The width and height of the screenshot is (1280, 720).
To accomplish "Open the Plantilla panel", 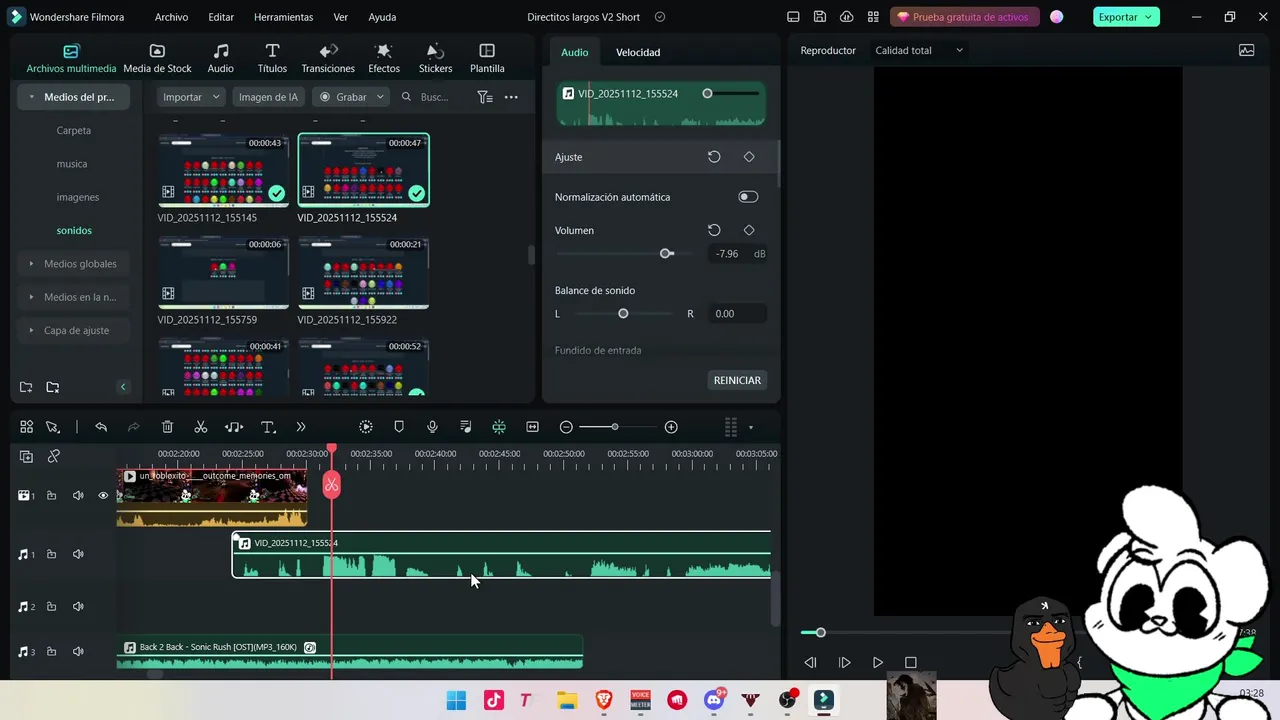I will pos(487,59).
